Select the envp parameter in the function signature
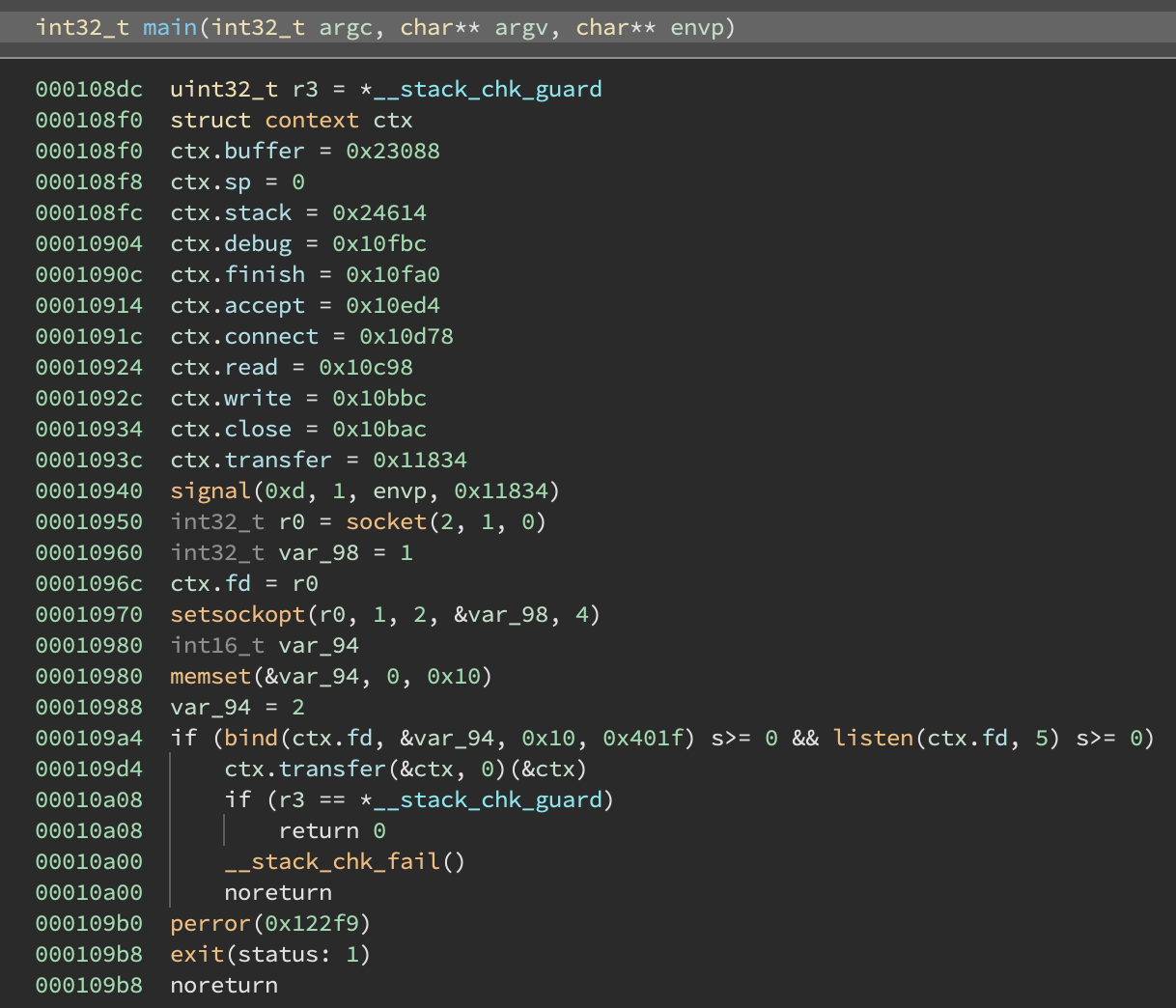The image size is (1176, 1008). [x=696, y=27]
